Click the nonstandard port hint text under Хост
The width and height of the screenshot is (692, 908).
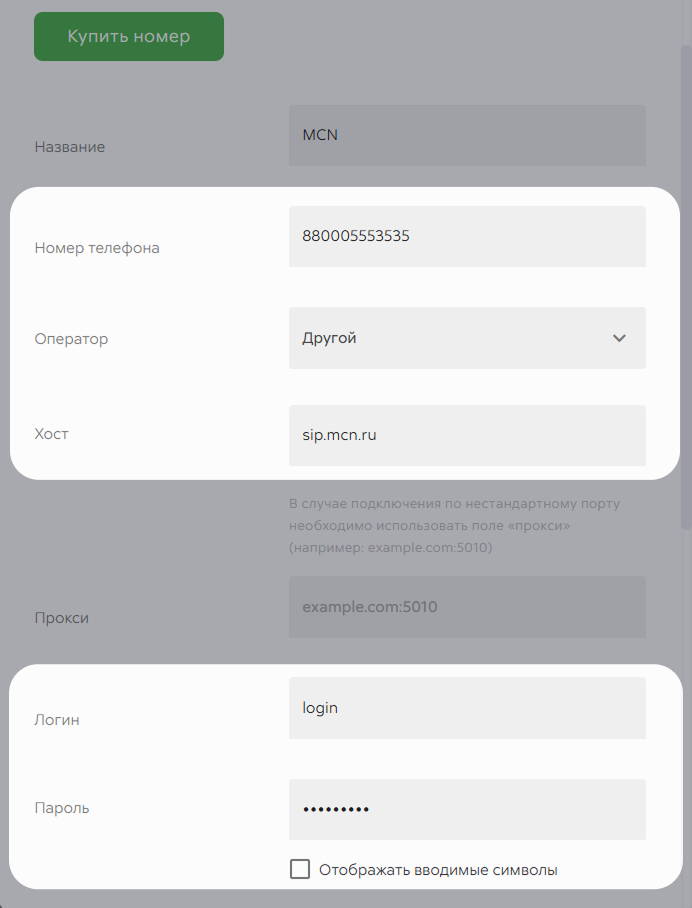[x=455, y=526]
